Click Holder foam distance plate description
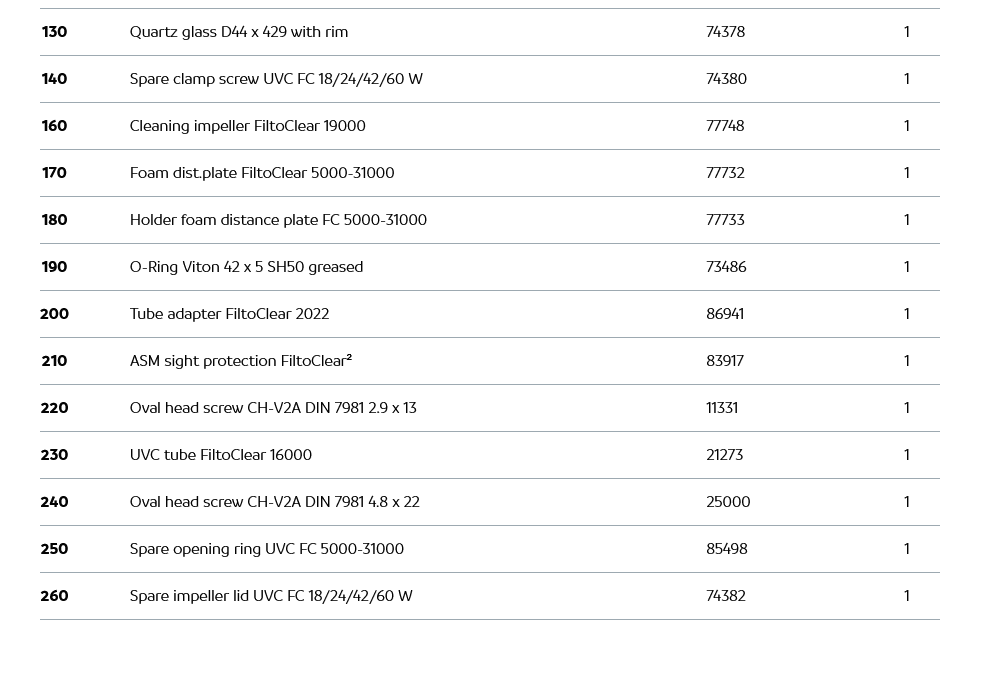Image resolution: width=985 pixels, height=687 pixels. click(278, 220)
